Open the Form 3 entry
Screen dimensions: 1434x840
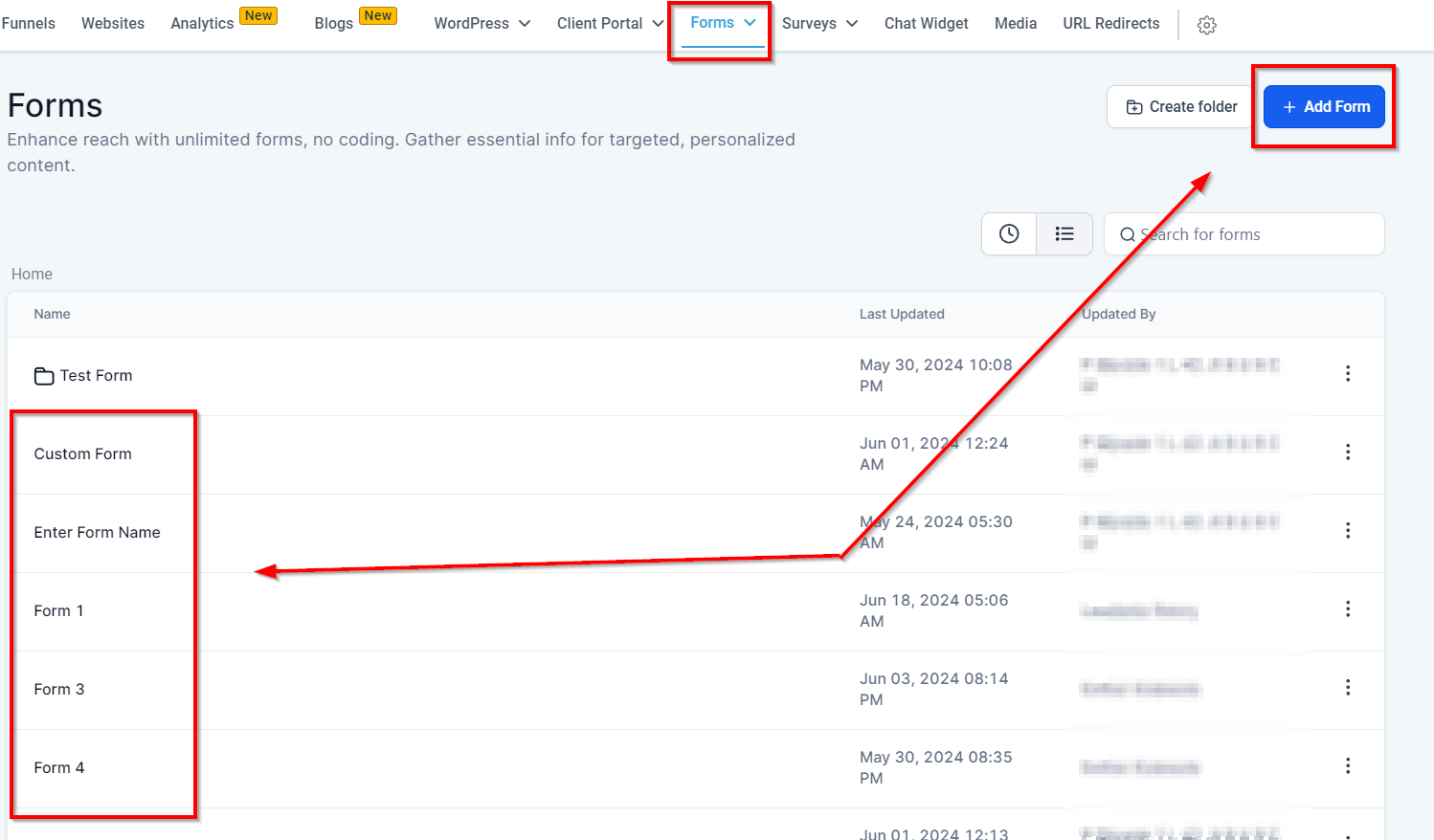click(59, 689)
